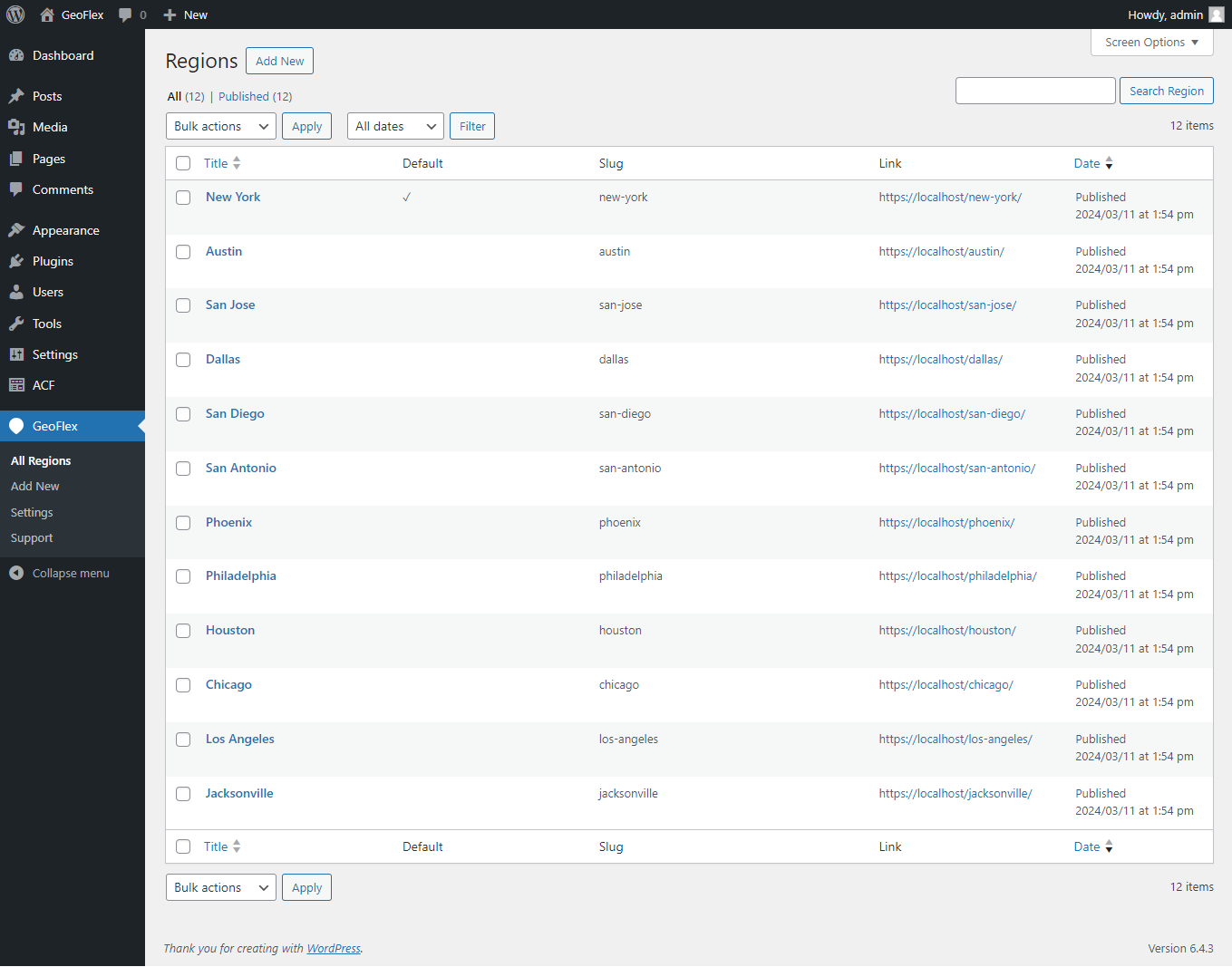Click the Plugins plug icon
The height and width of the screenshot is (967, 1232).
click(16, 261)
